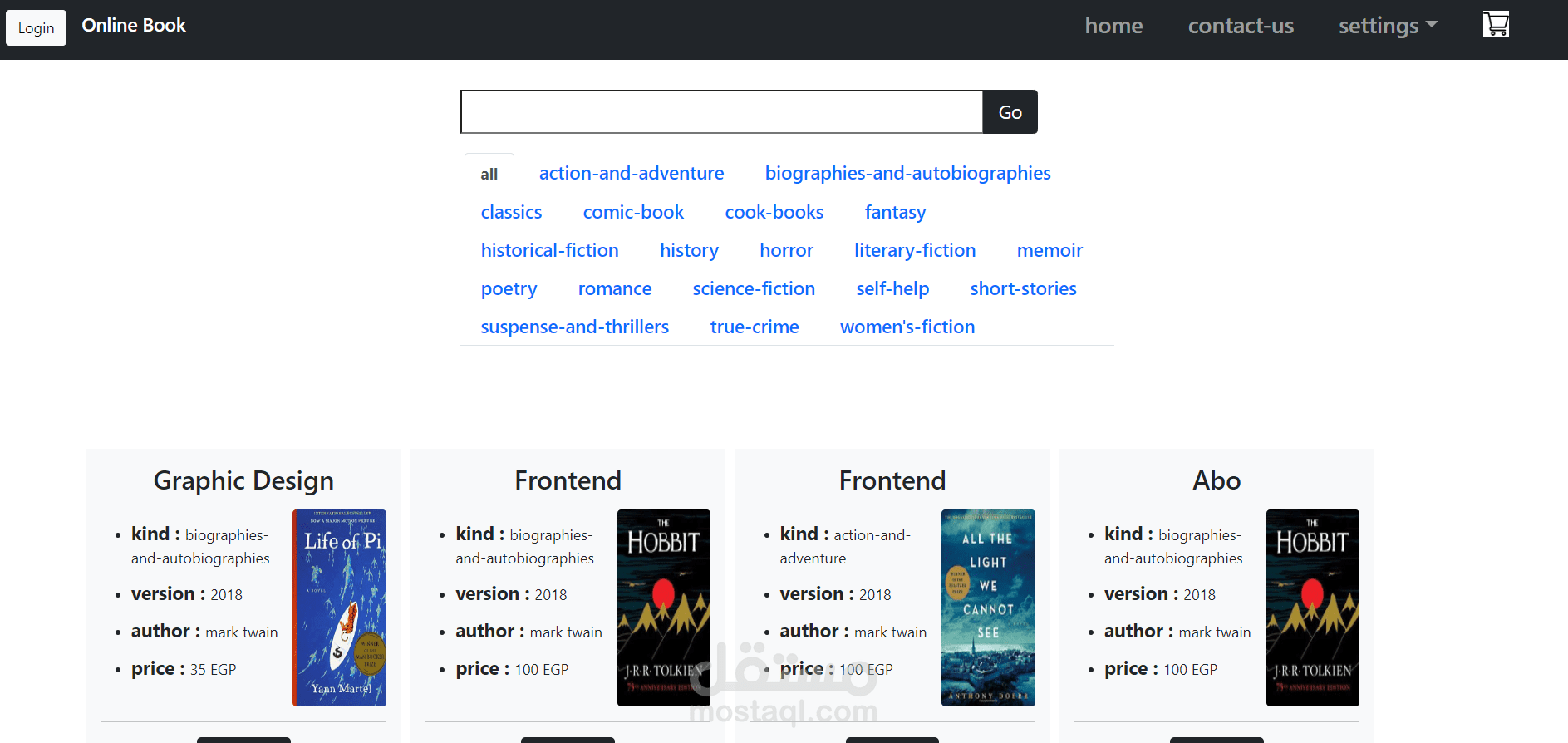The height and width of the screenshot is (743, 1568).
Task: Expand the settings dropdown menu
Action: tap(1387, 26)
